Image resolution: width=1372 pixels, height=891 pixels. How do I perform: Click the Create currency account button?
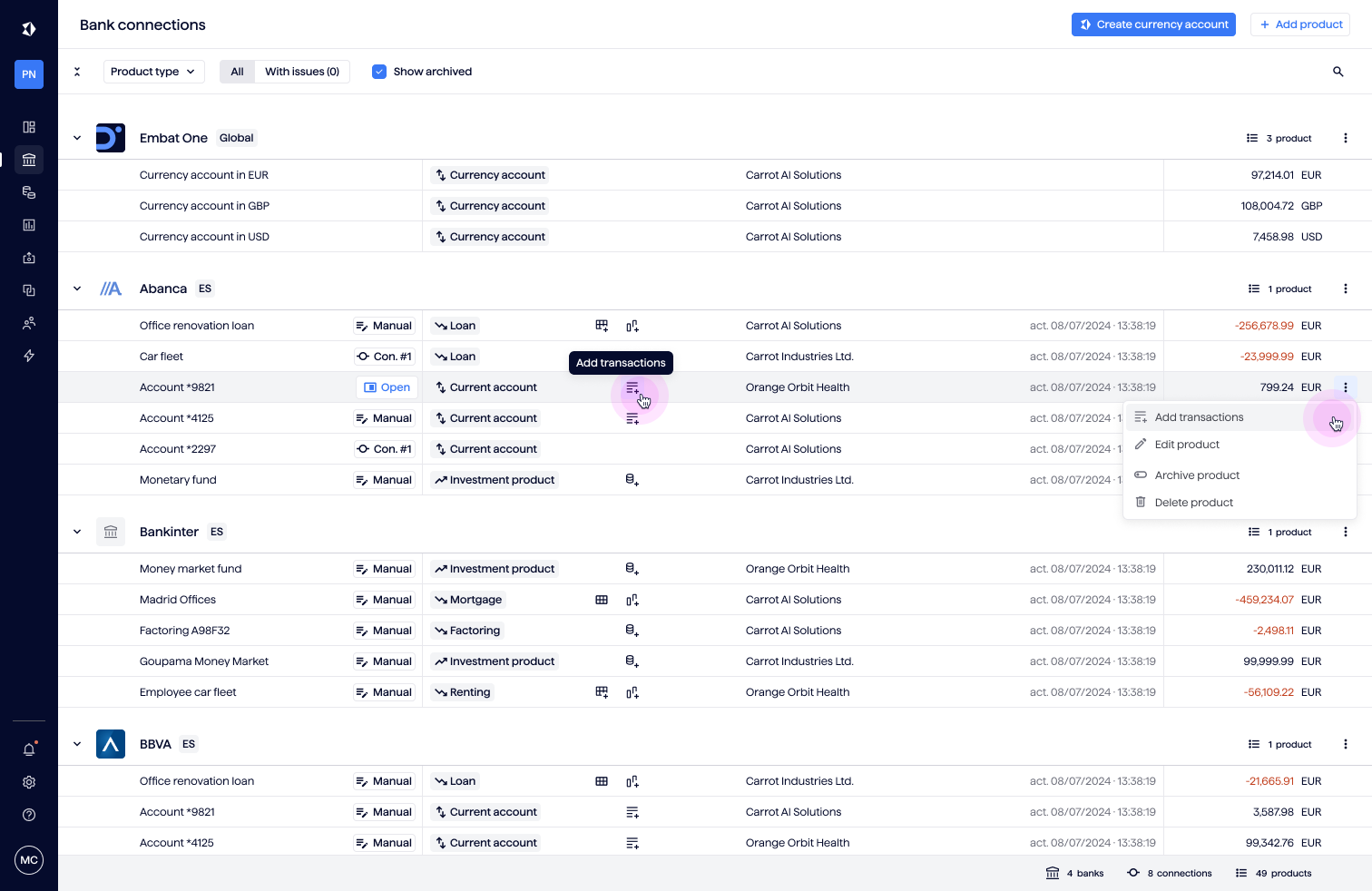pyautogui.click(x=1153, y=24)
